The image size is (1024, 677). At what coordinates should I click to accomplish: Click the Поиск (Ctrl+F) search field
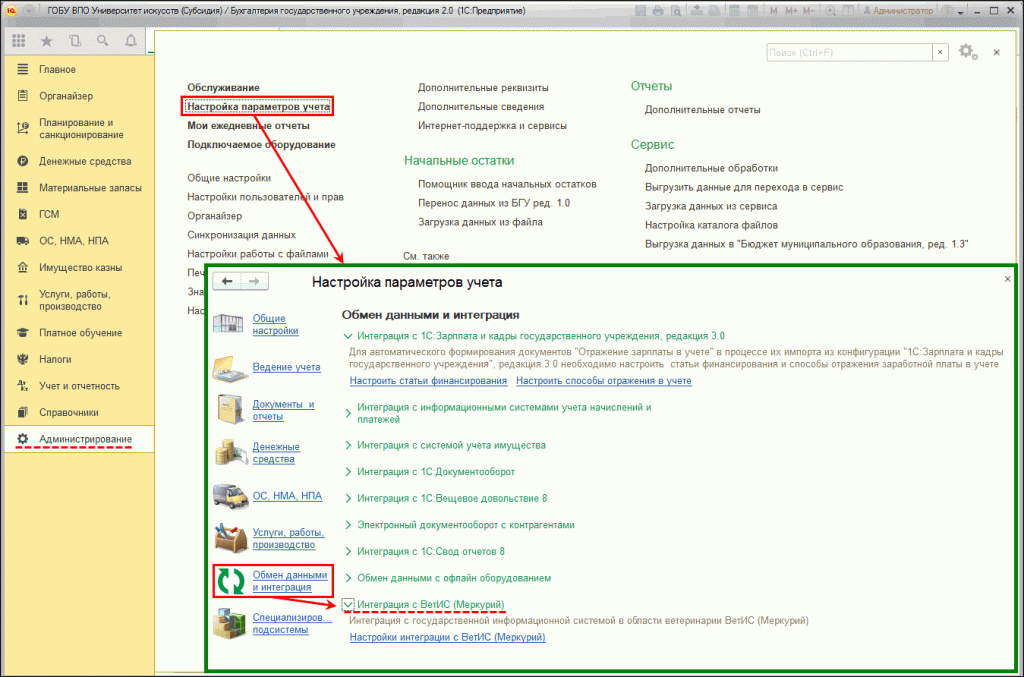(x=849, y=52)
